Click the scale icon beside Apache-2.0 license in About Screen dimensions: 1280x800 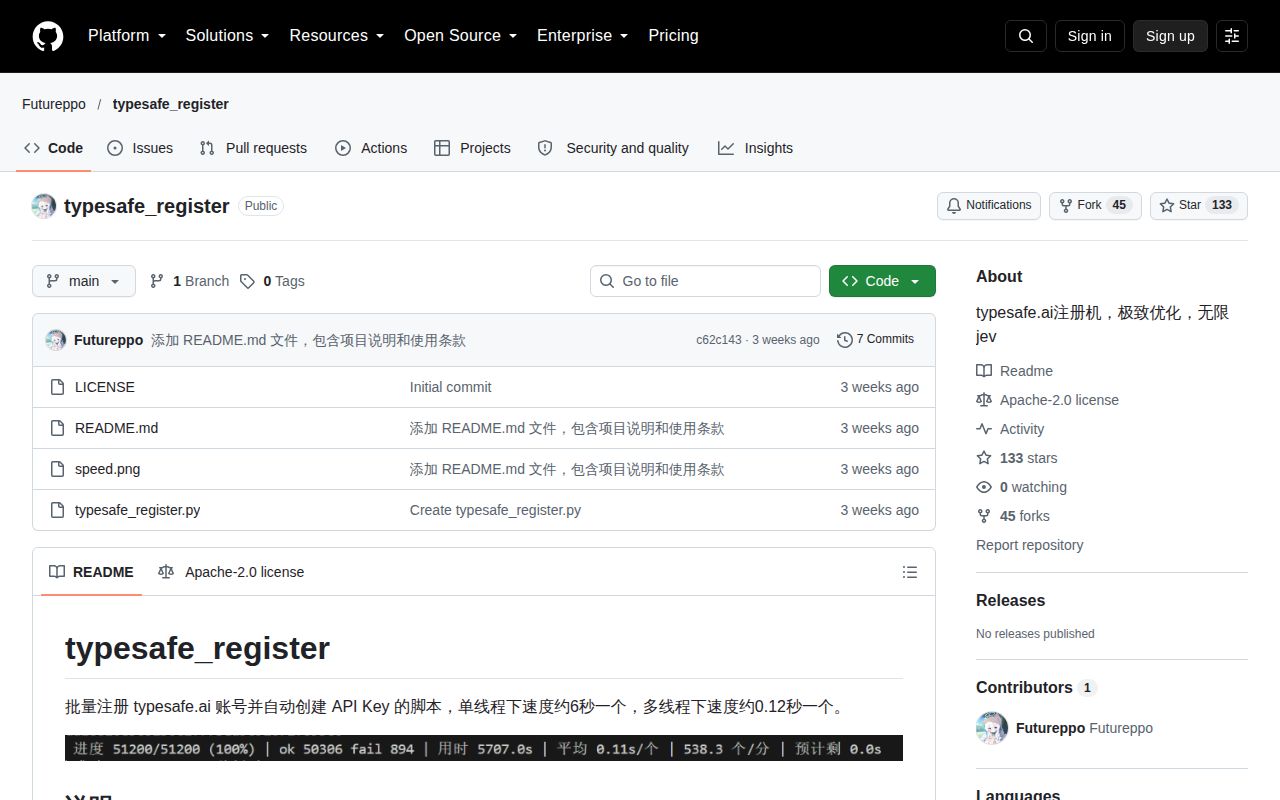click(x=984, y=400)
